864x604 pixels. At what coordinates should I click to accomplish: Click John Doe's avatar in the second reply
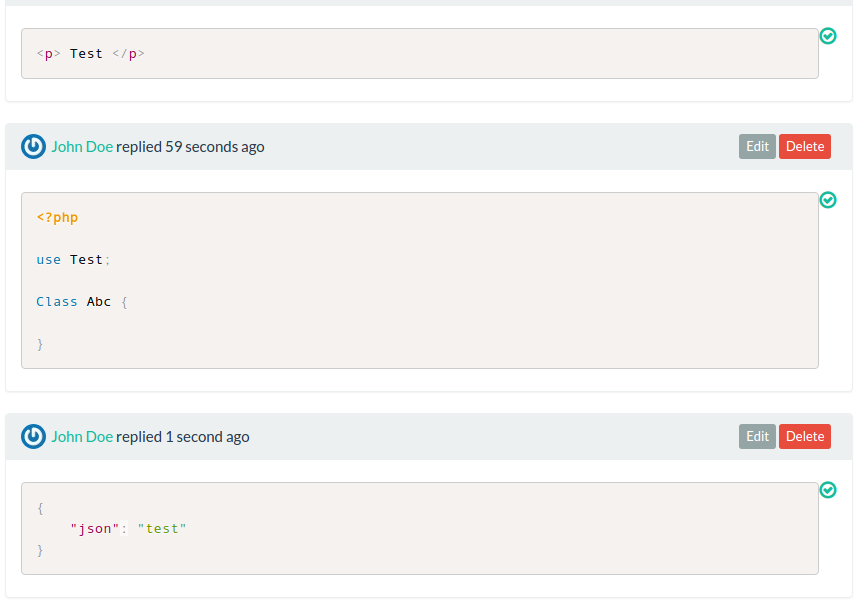pos(33,436)
